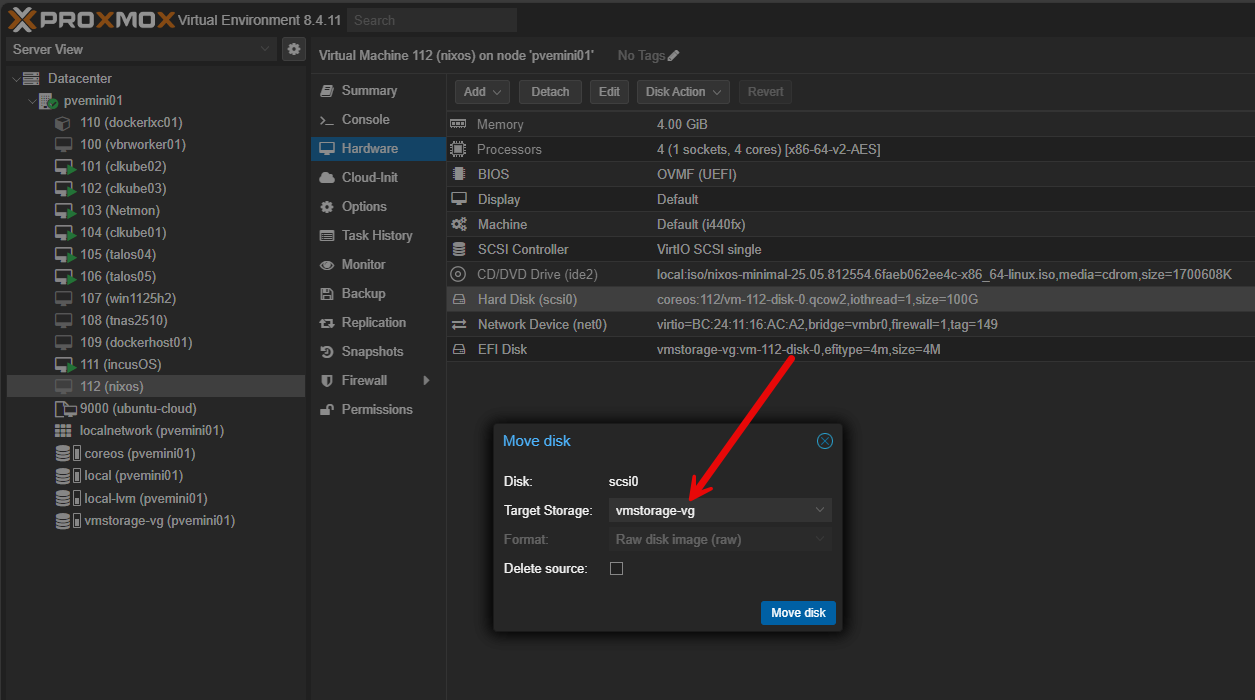Close the Move disk dialog
This screenshot has height=700, width=1255.
coord(824,441)
